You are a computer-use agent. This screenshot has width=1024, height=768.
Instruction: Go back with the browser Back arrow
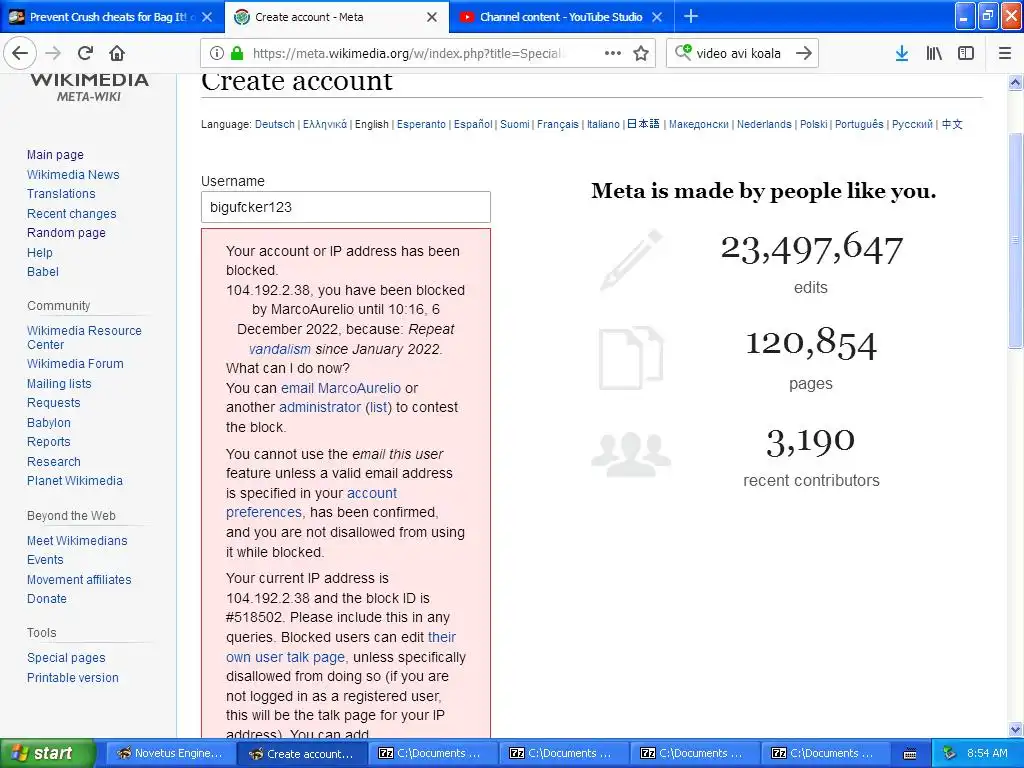pyautogui.click(x=20, y=53)
